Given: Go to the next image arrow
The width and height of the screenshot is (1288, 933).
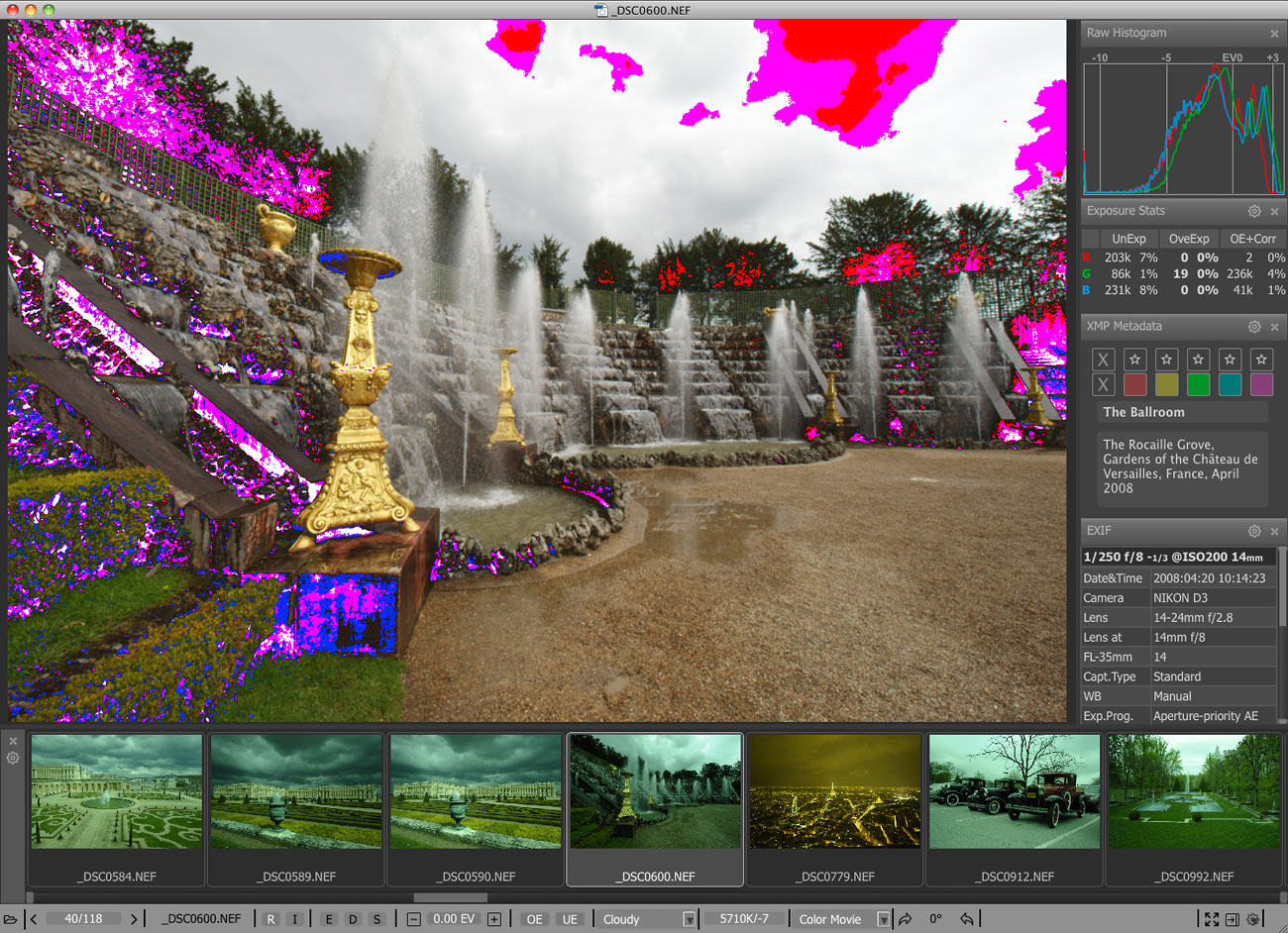Looking at the screenshot, I should [134, 919].
